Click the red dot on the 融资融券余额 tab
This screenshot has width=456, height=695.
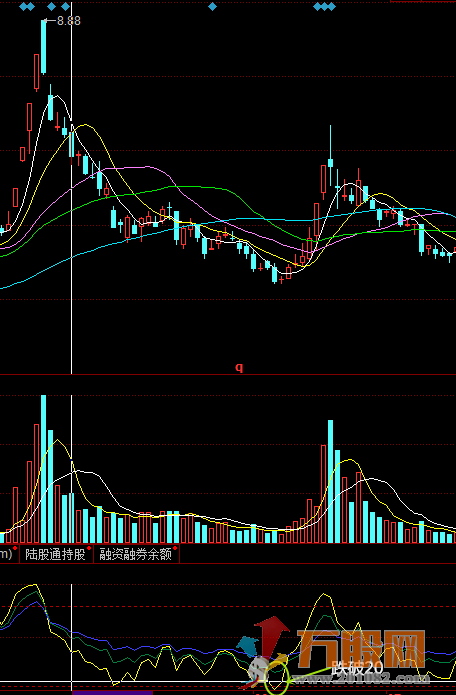175,548
